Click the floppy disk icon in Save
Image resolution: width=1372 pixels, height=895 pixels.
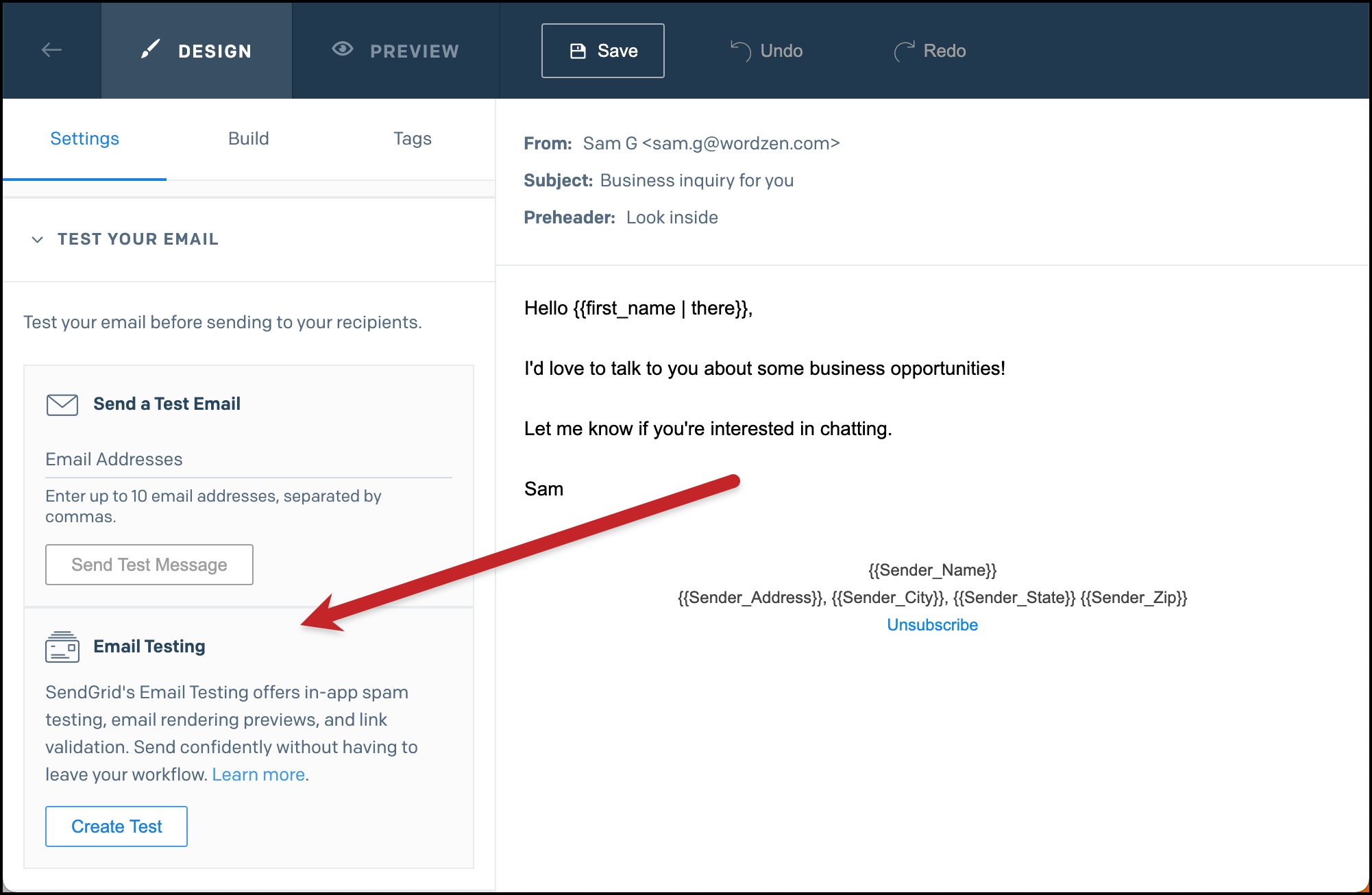coord(578,51)
